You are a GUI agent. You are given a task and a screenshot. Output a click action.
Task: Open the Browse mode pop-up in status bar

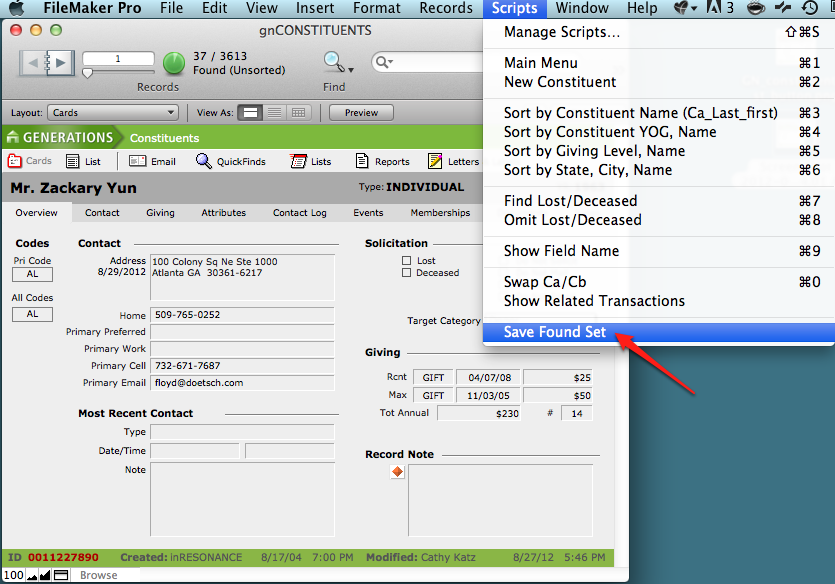click(98, 575)
